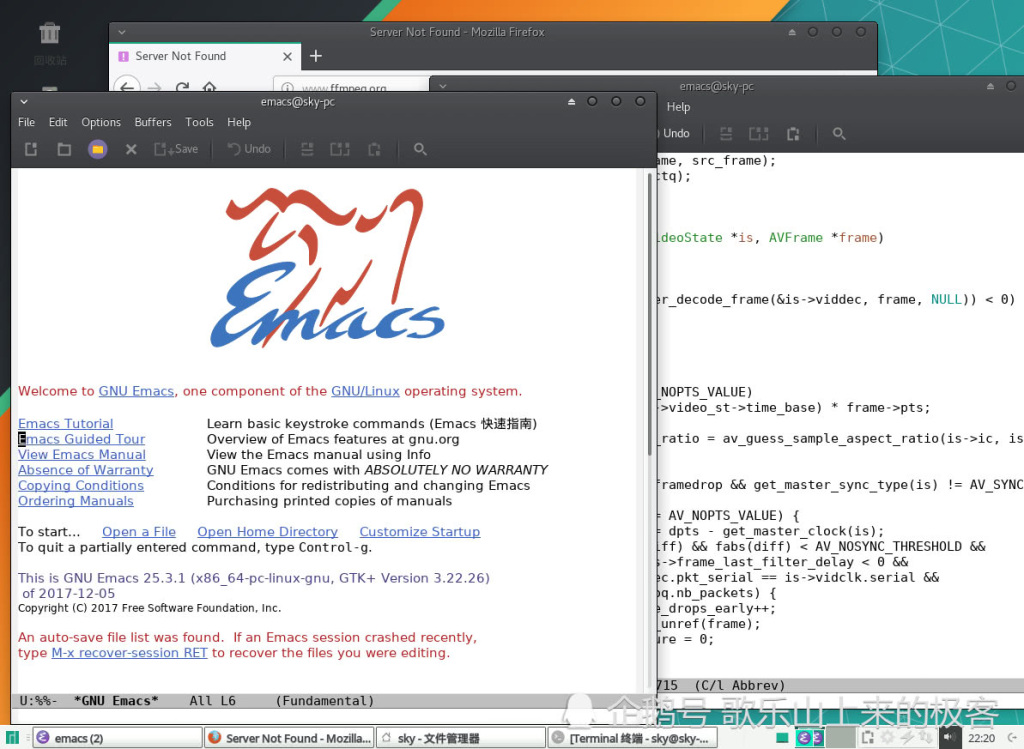The height and width of the screenshot is (749, 1024).
Task: Click the volume speaker icon in the system tray
Action: pyautogui.click(x=949, y=737)
